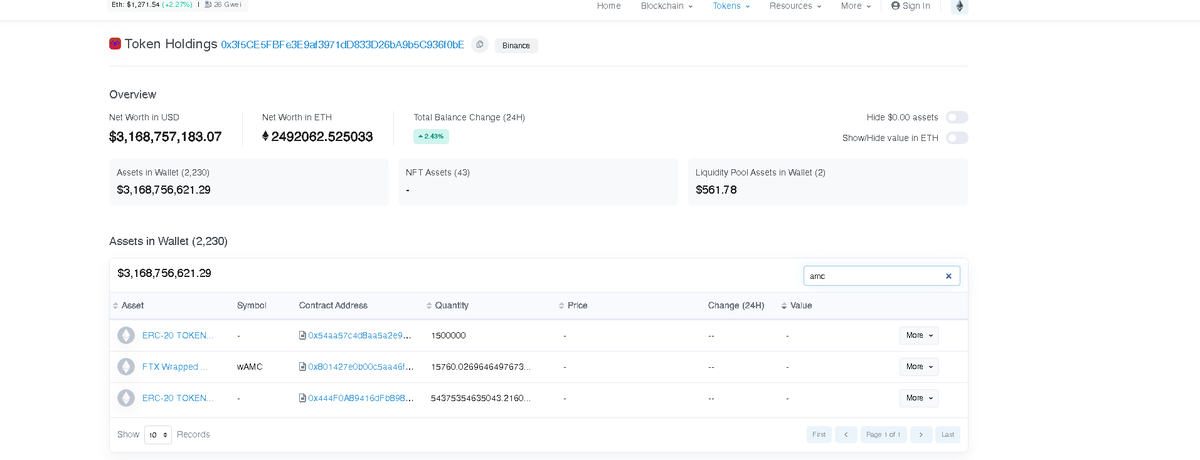The image size is (1200, 460).
Task: Go to the Home menu item
Action: (x=608, y=6)
